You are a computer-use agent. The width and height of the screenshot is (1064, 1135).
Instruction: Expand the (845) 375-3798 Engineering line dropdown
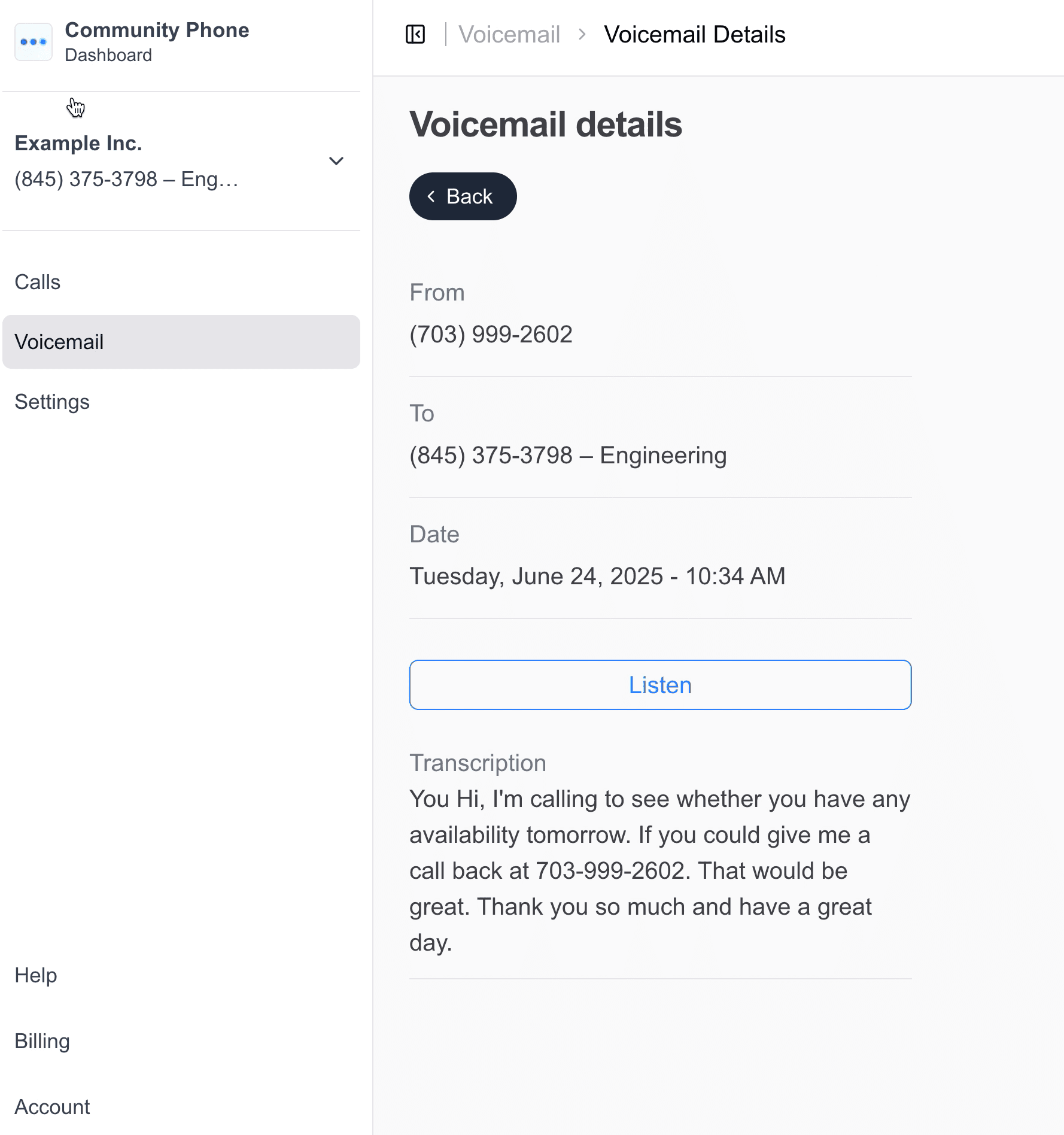pos(336,161)
